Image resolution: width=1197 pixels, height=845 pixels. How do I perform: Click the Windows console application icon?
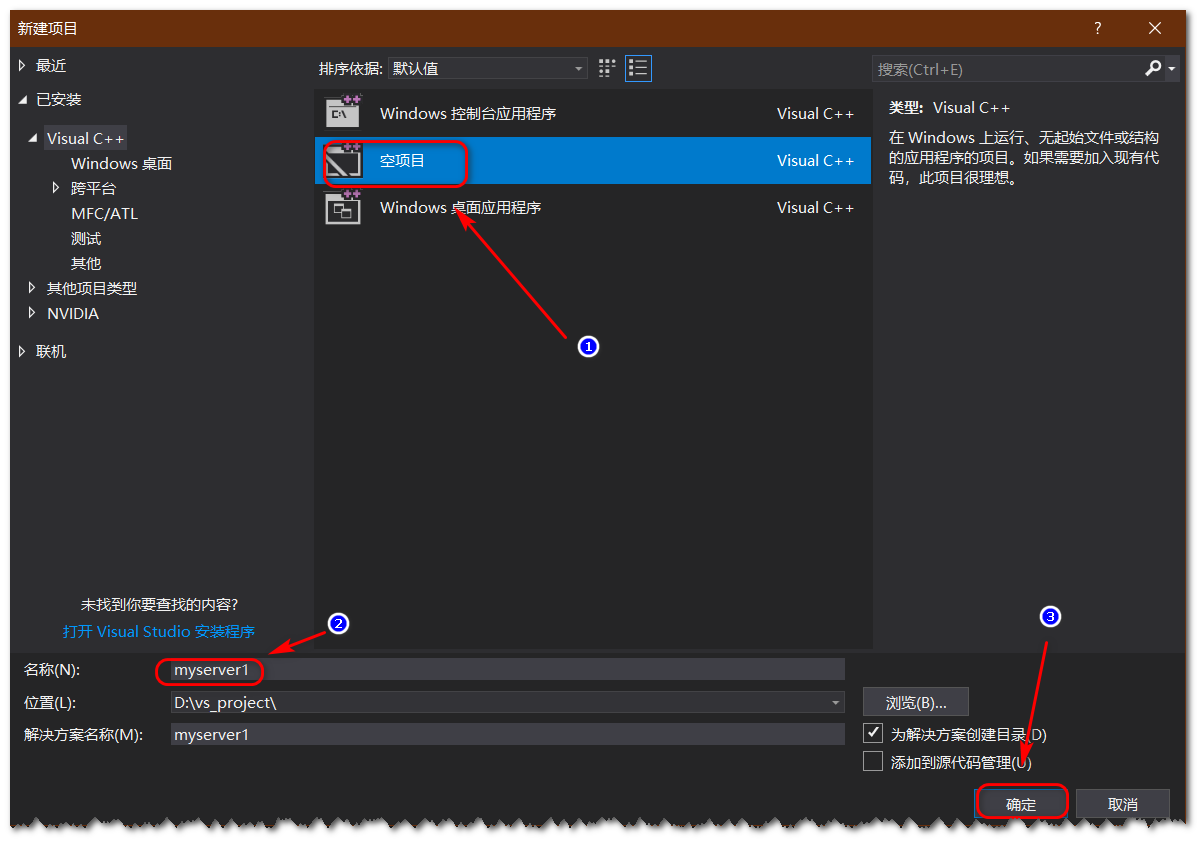pyautogui.click(x=344, y=112)
